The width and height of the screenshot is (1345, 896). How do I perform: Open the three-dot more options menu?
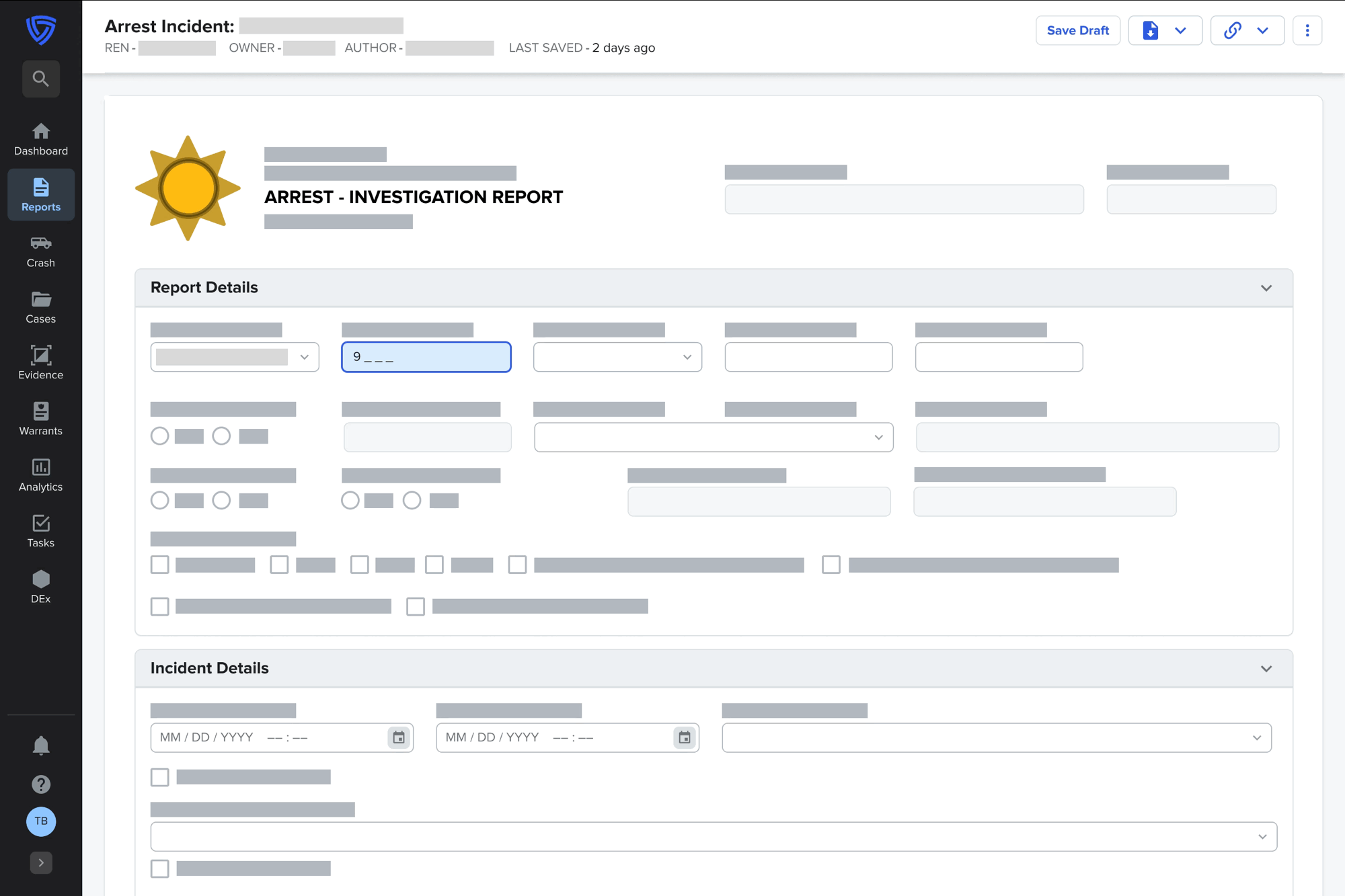pyautogui.click(x=1307, y=30)
